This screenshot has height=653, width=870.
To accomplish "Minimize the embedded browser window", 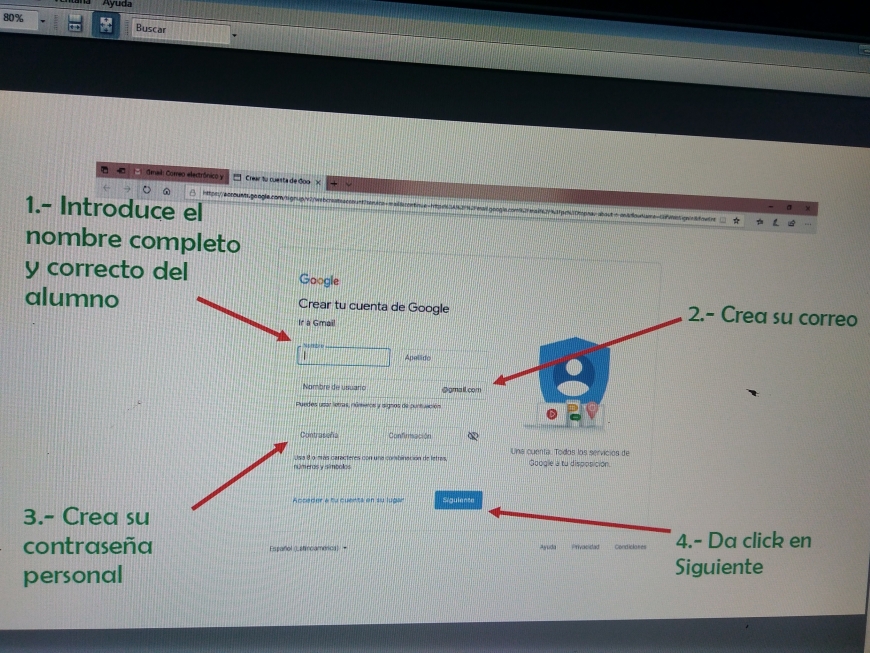I will coord(771,206).
